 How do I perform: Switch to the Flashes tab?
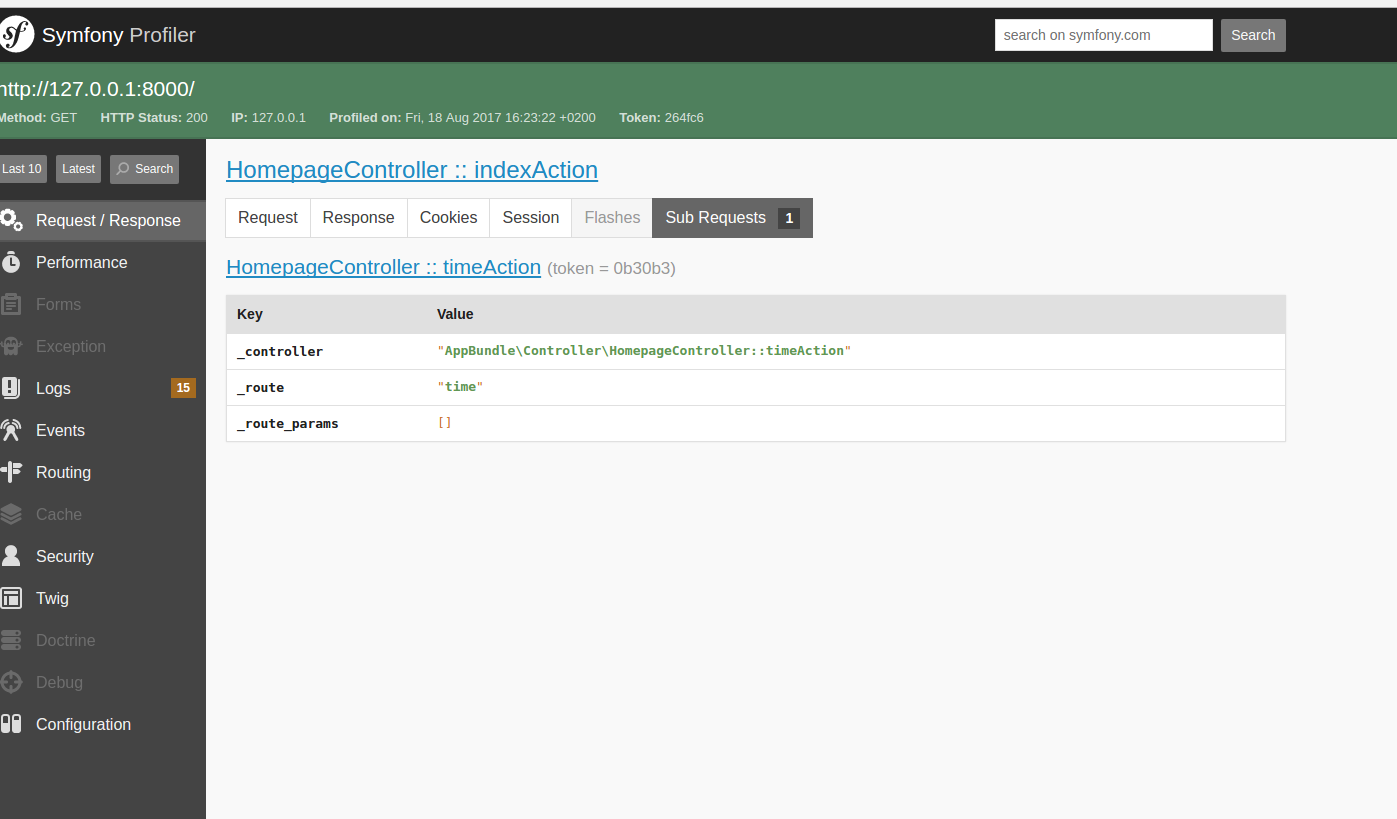point(612,218)
